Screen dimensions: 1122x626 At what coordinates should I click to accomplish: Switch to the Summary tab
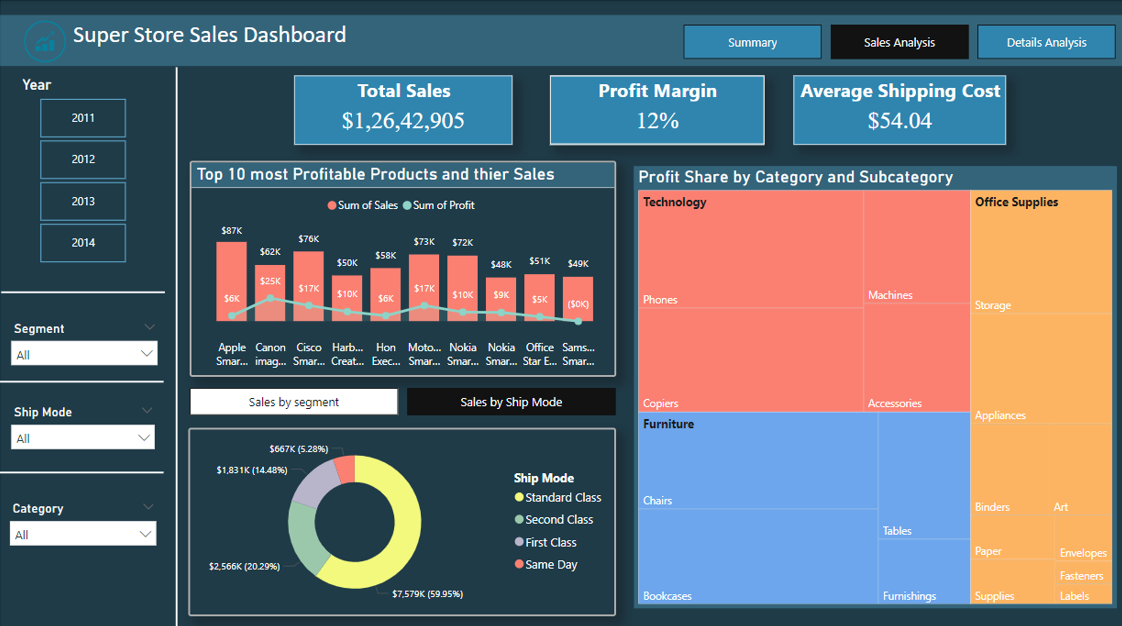pos(752,41)
